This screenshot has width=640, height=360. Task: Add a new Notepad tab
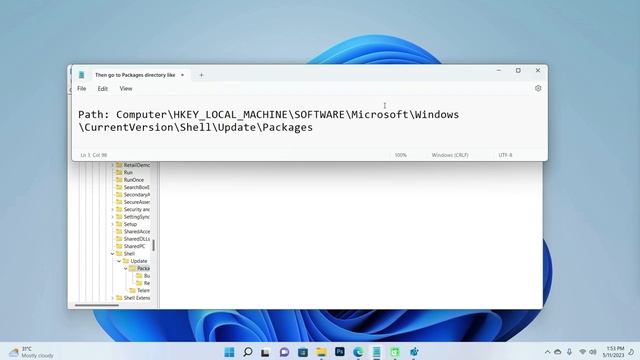pyautogui.click(x=201, y=75)
